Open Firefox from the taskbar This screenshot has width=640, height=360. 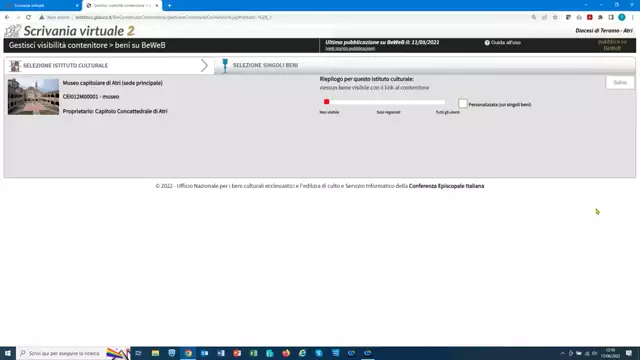(286, 353)
